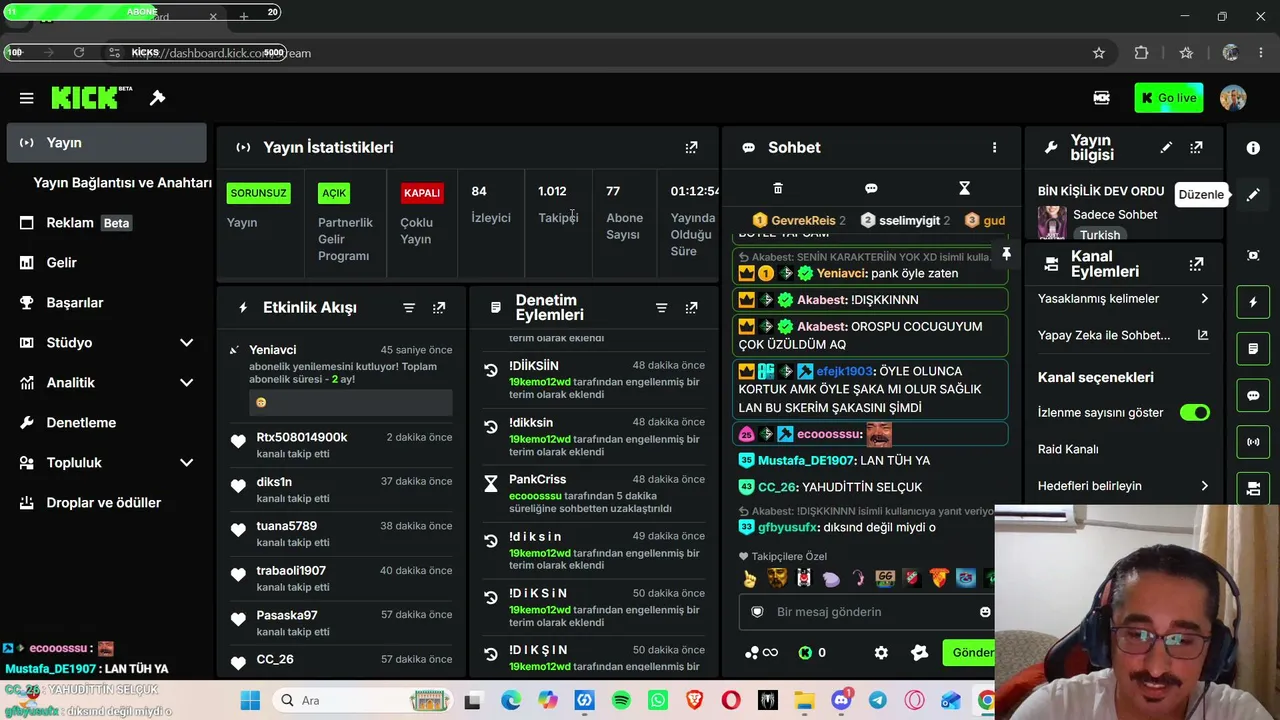Click Mustafa_DE1907 username in chat
Viewport: 1280px width, 720px height.
click(x=806, y=461)
